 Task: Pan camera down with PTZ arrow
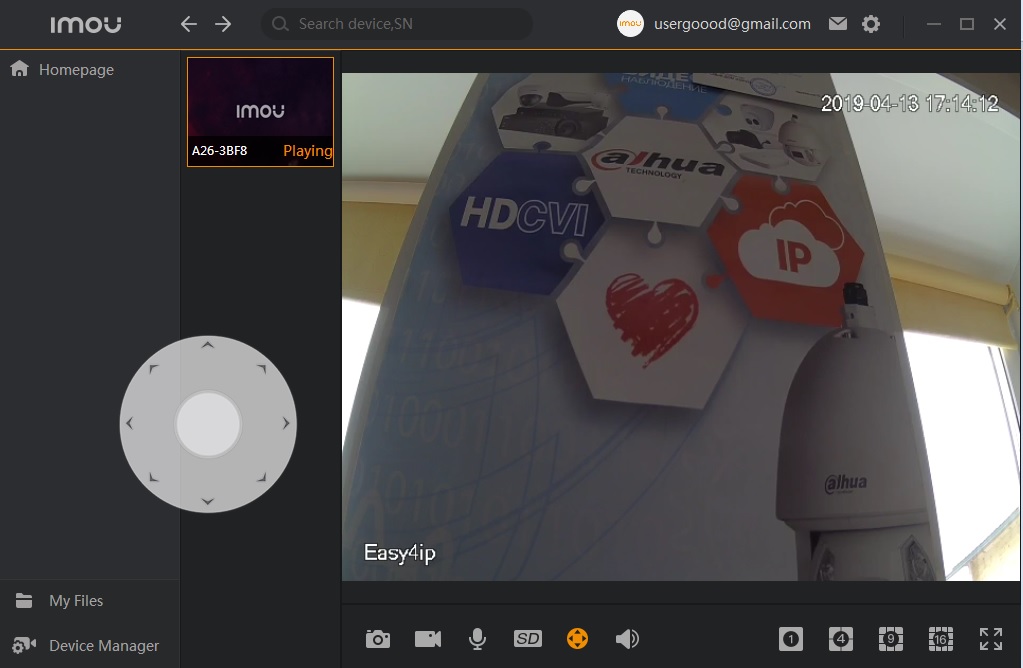pyautogui.click(x=207, y=501)
